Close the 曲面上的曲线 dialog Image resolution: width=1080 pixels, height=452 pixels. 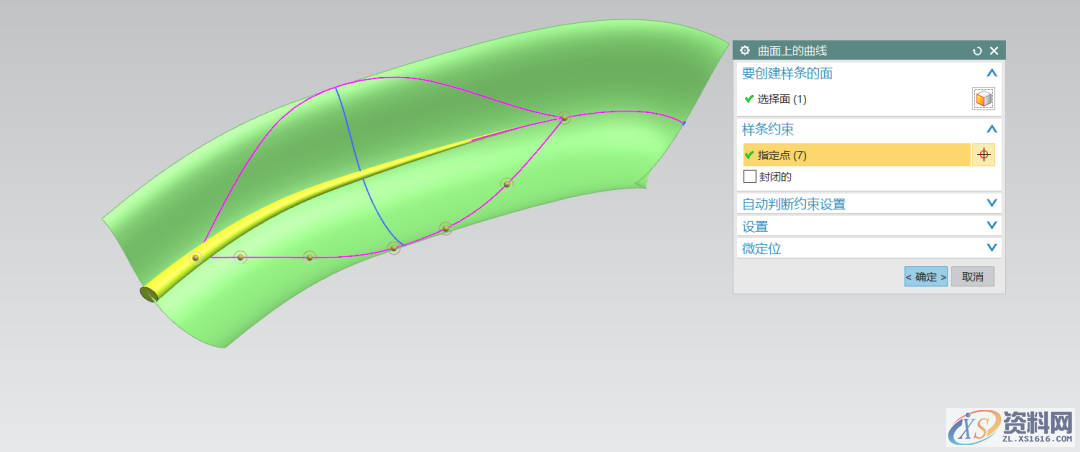click(994, 50)
